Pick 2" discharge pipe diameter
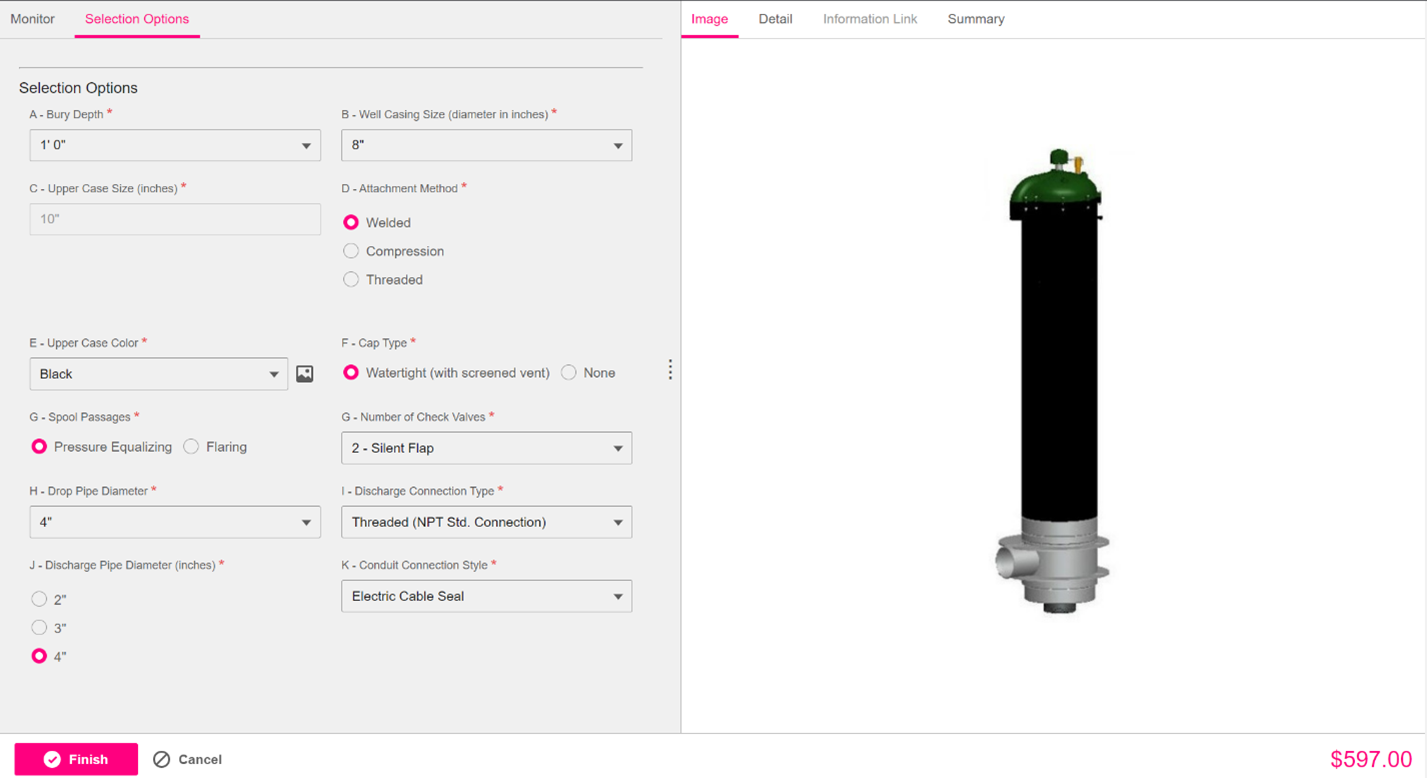1427x778 pixels. [x=39, y=599]
